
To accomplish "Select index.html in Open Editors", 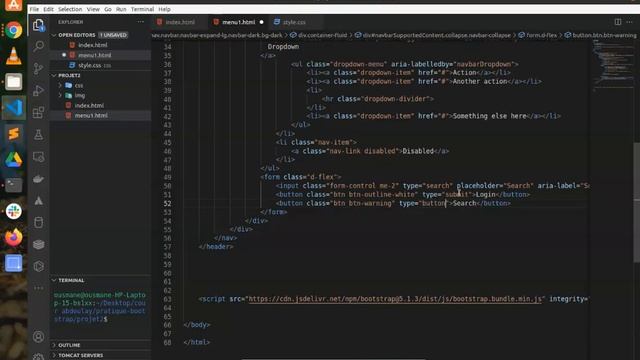I will pyautogui.click(x=93, y=45).
